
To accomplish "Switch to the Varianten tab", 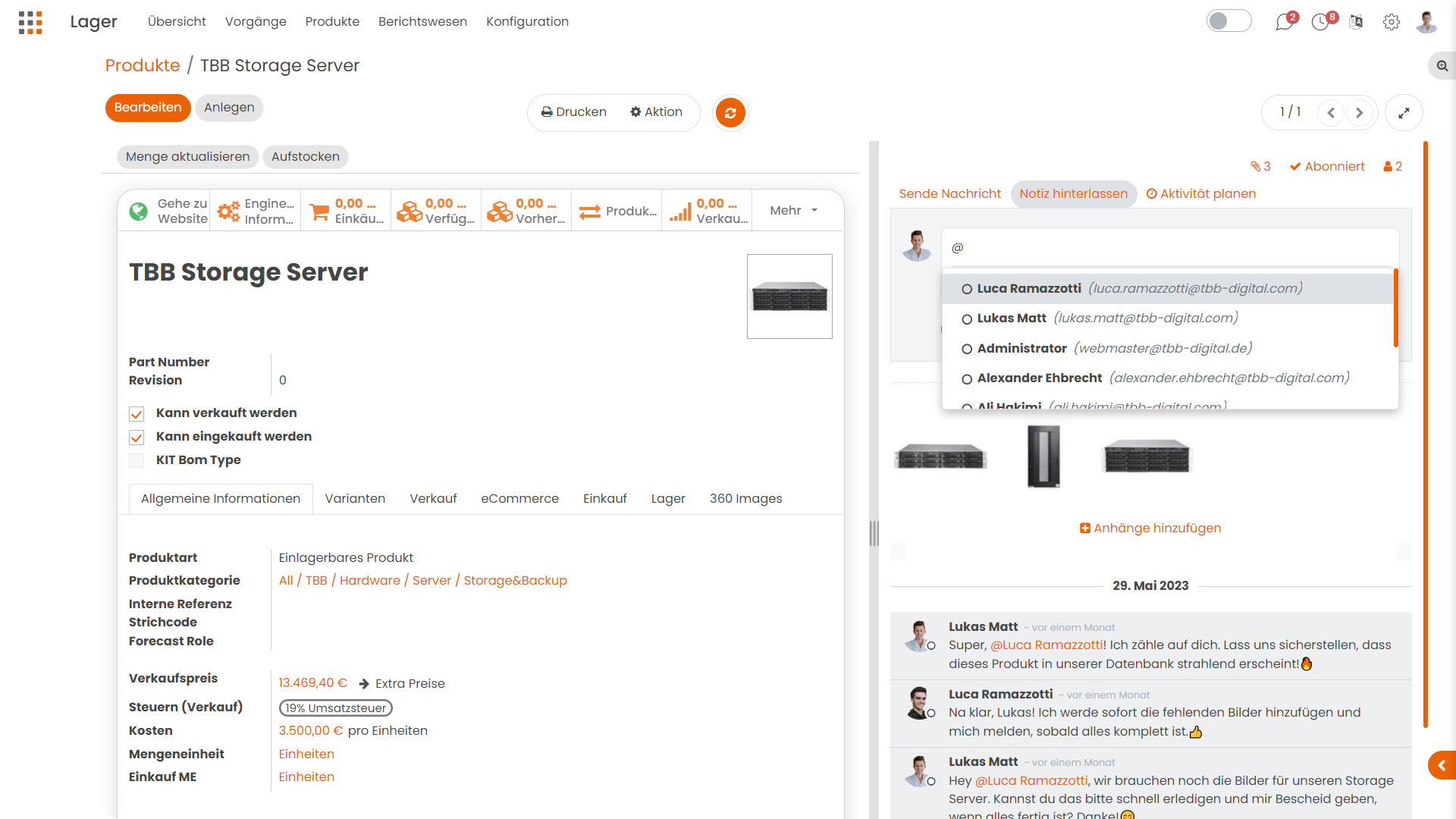I will pyautogui.click(x=355, y=499).
